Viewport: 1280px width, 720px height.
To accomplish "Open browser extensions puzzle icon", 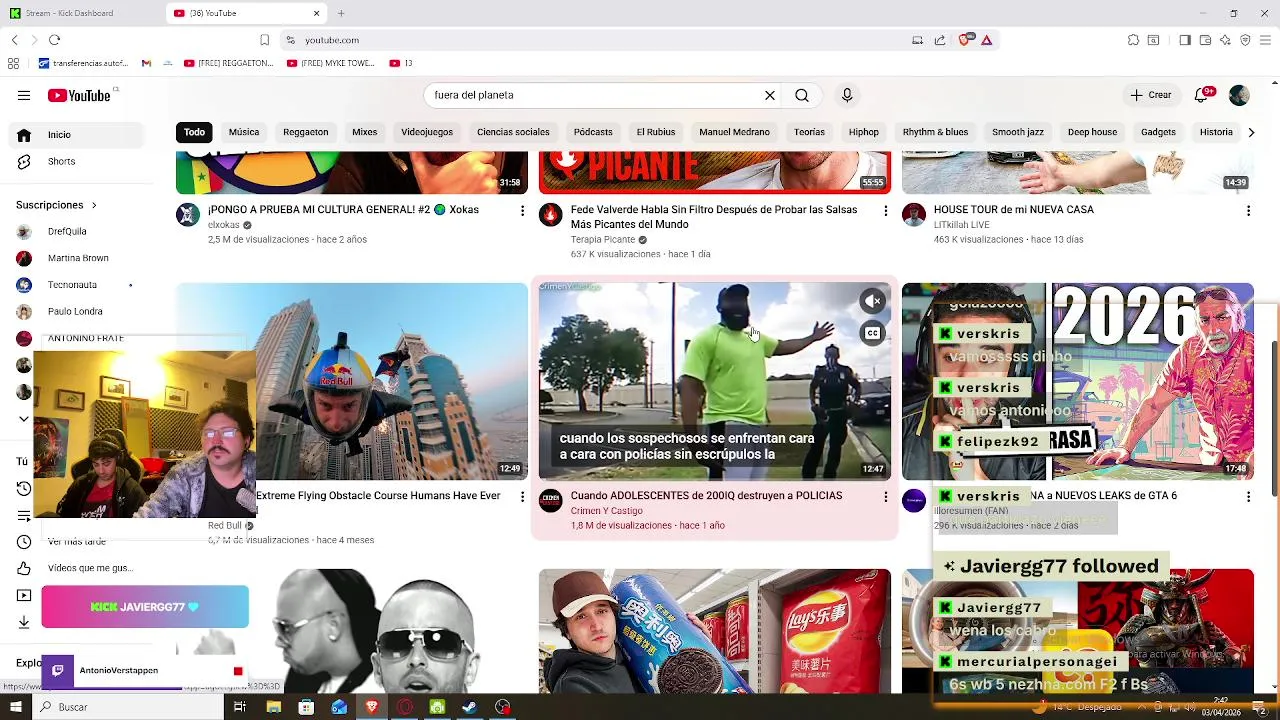I will click(1133, 40).
